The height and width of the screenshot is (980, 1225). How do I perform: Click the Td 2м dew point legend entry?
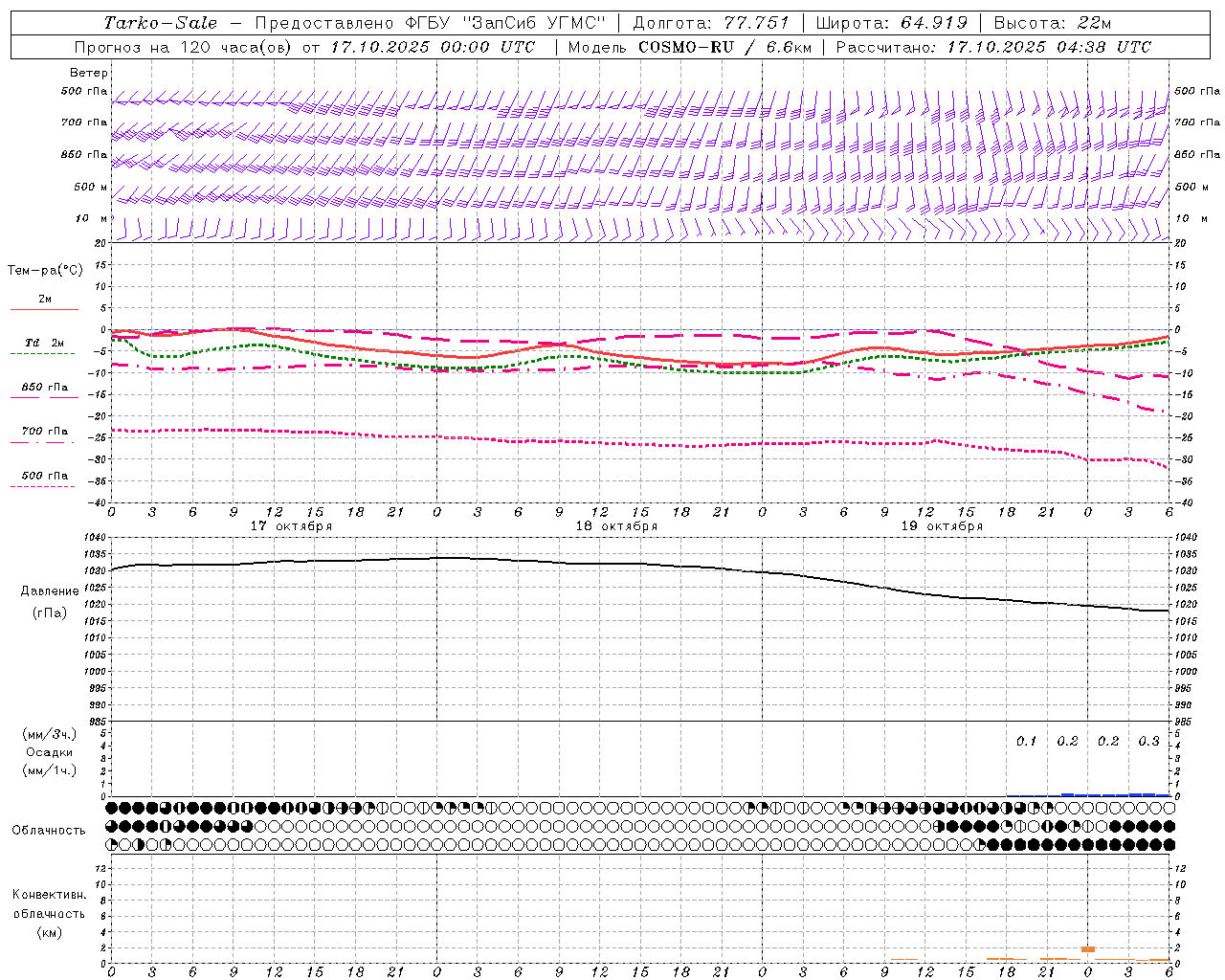45,343
